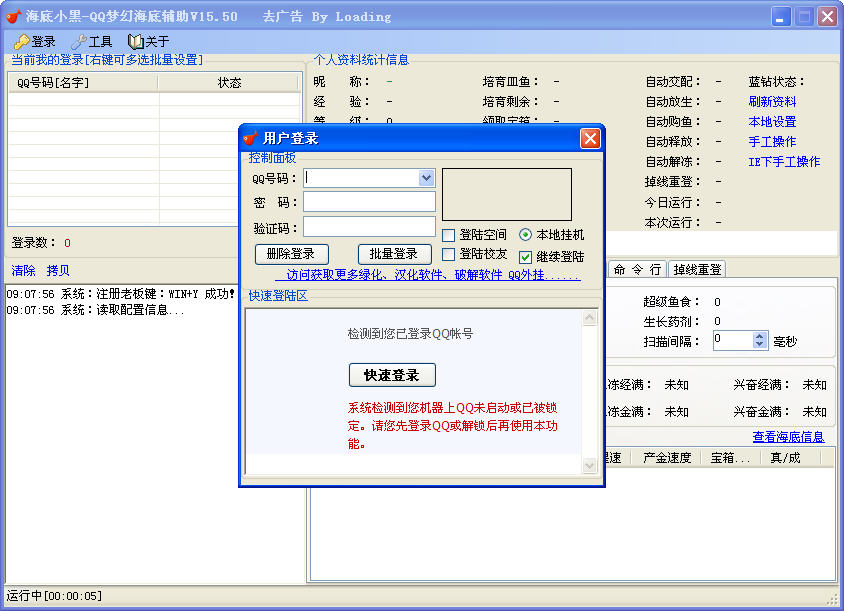Screen dimensions: 844x611
Task: Click the 手工操作 link
Action: 772,142
